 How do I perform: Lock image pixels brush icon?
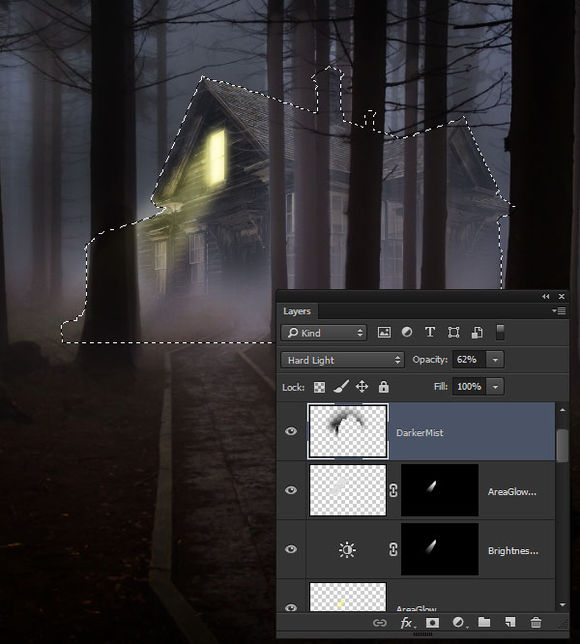click(x=341, y=386)
